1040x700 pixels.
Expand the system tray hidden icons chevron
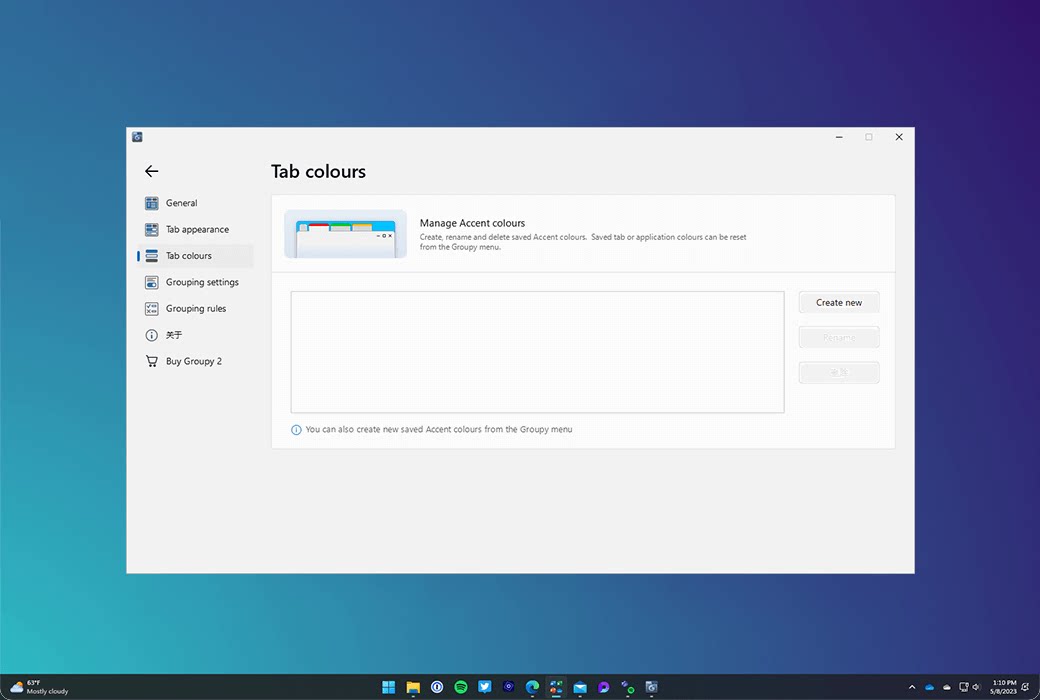pos(911,687)
